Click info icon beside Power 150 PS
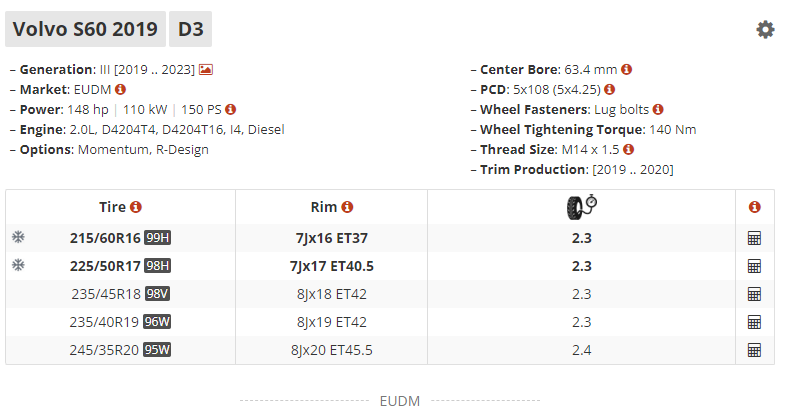791x411 pixels. [231, 109]
